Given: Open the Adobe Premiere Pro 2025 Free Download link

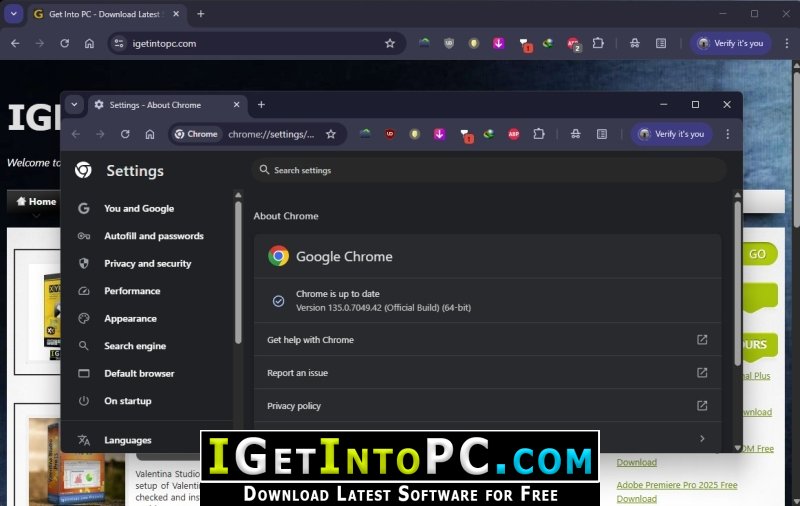Looking at the screenshot, I should click(x=677, y=491).
